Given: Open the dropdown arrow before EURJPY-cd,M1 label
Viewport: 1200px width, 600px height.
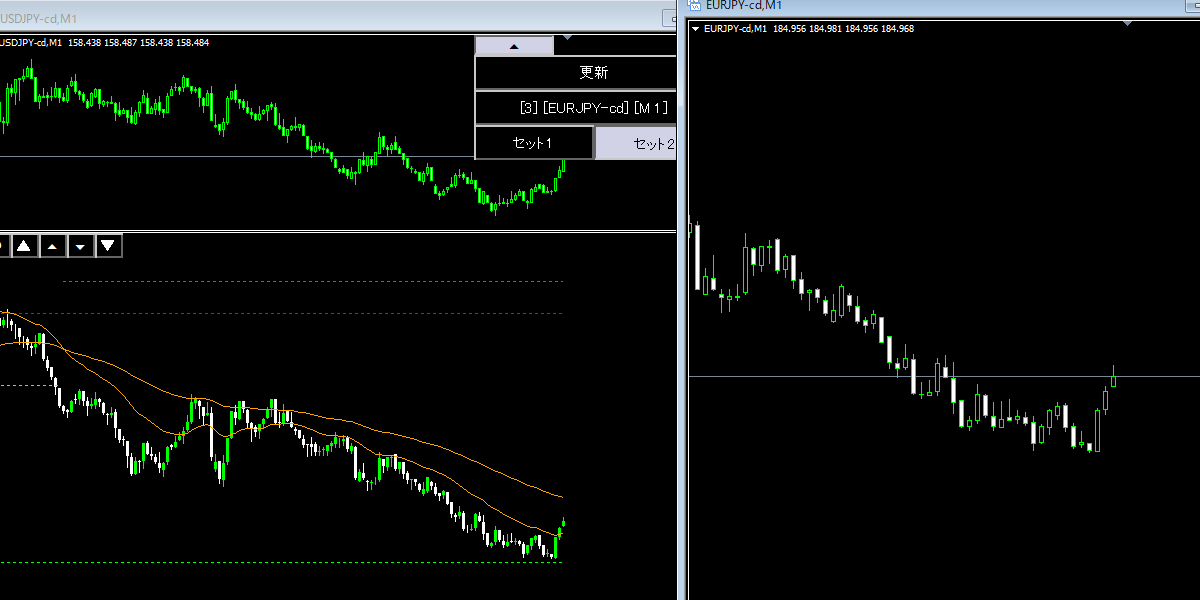Looking at the screenshot, I should coord(696,29).
